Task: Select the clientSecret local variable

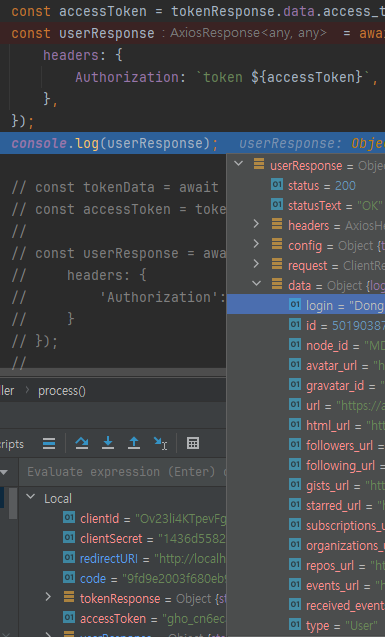Action: pos(123,539)
